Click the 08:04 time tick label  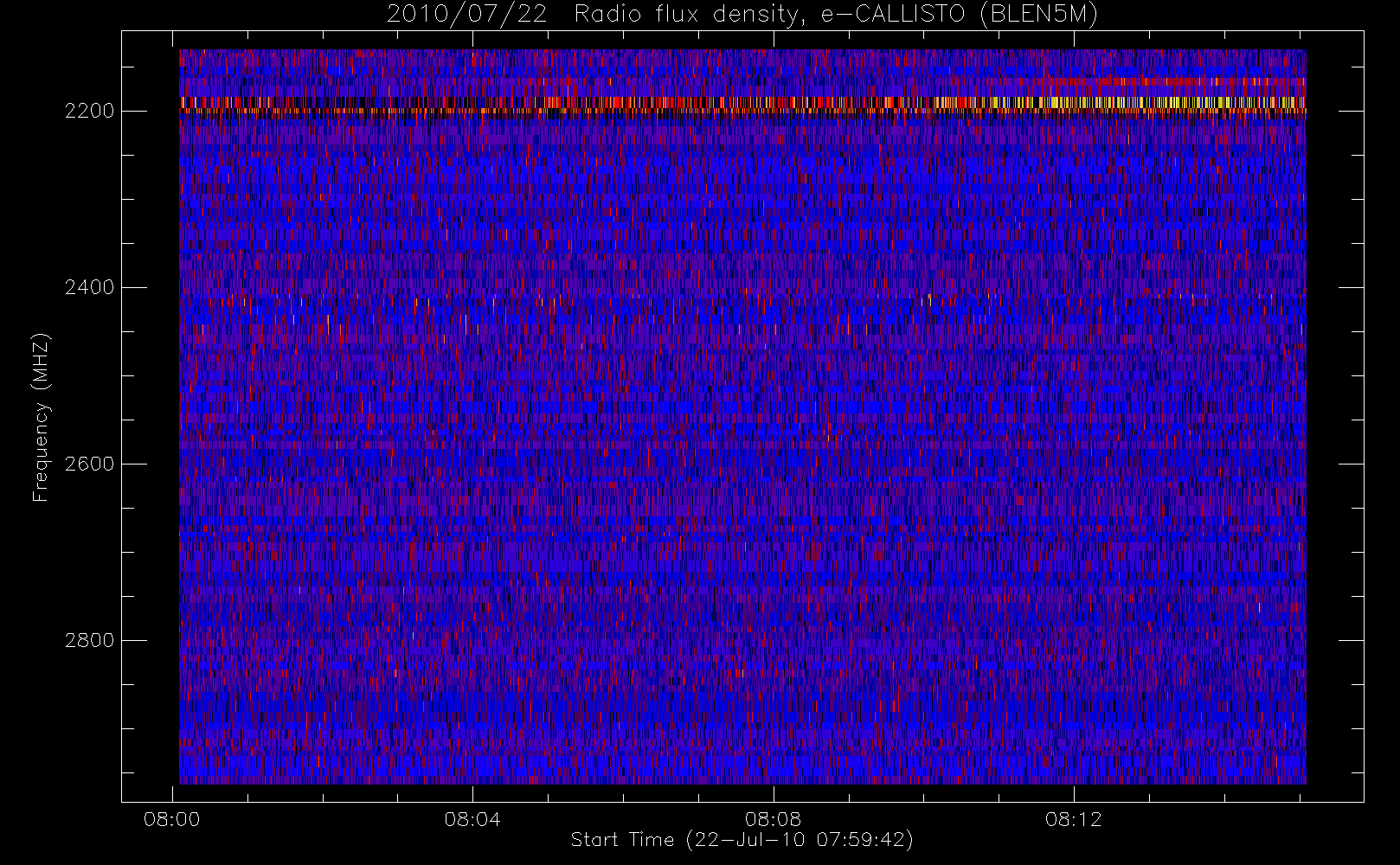click(472, 819)
